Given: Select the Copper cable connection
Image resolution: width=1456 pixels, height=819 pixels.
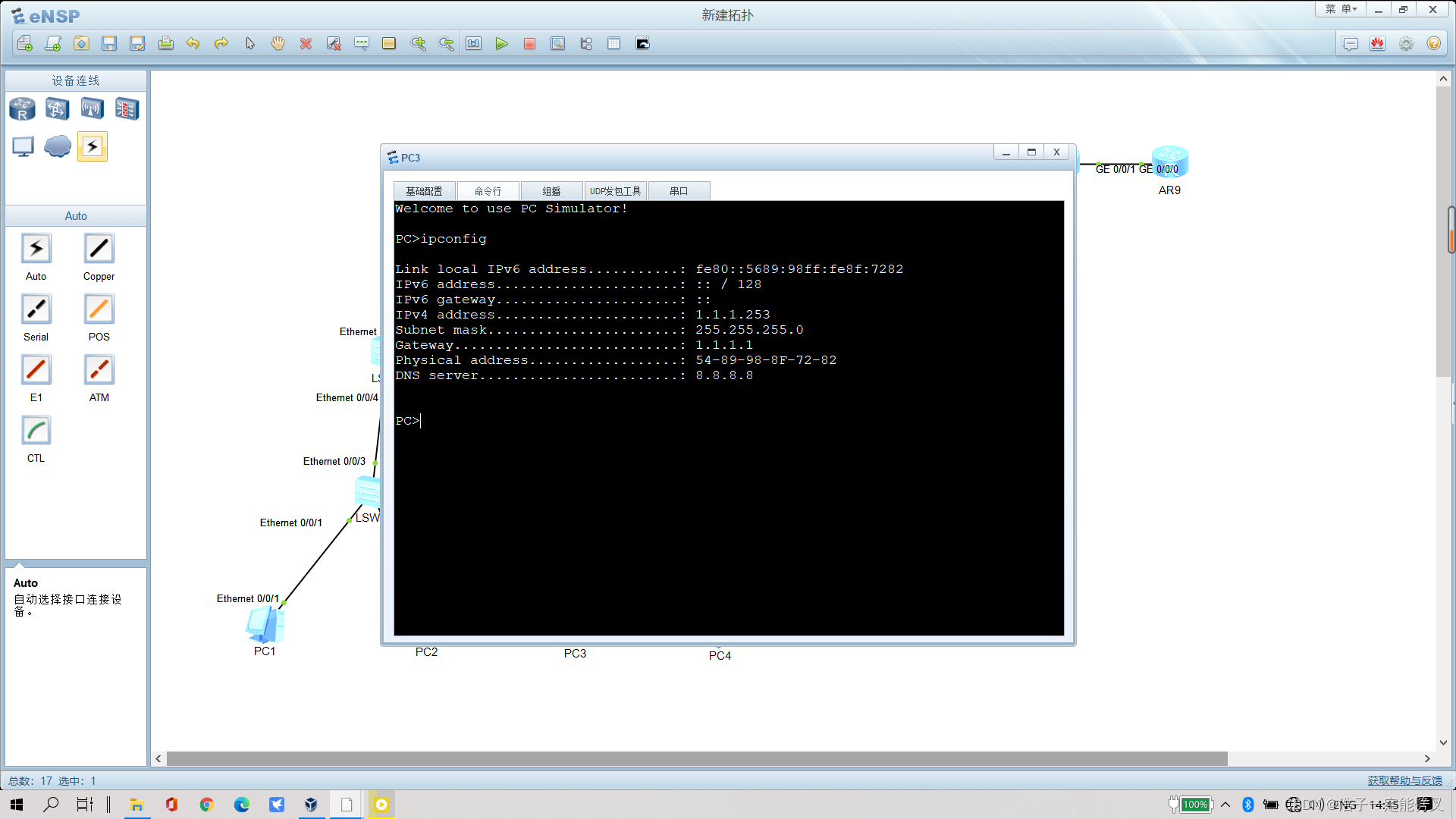Looking at the screenshot, I should (x=99, y=249).
